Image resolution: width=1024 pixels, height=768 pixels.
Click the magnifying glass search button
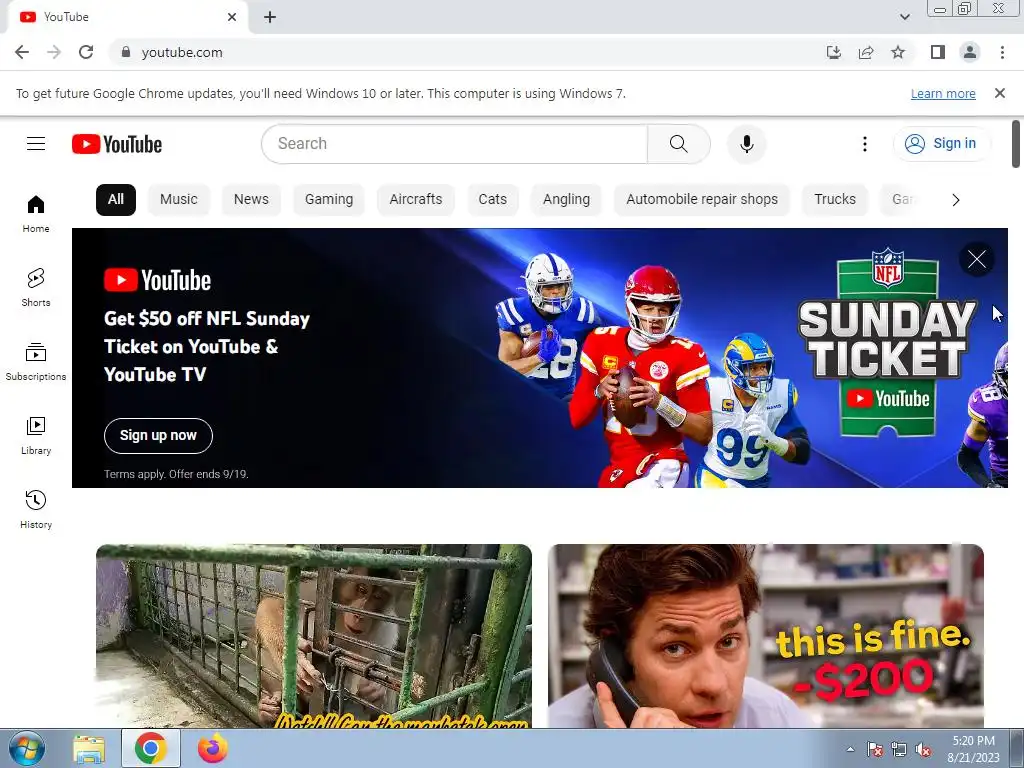(x=679, y=144)
